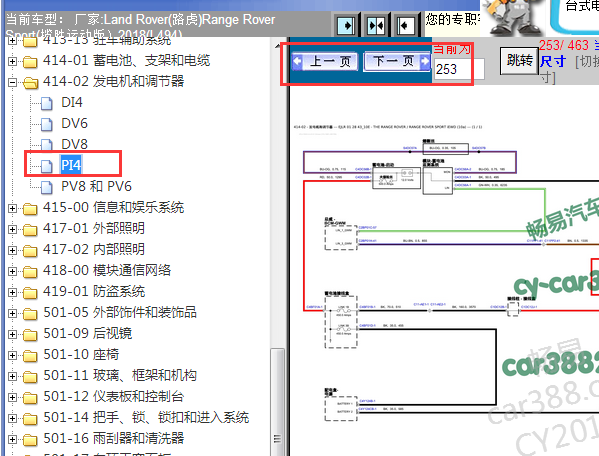This screenshot has width=599, height=456.
Task: Expand the 417-01 外部照明 node
Action: click(13, 229)
